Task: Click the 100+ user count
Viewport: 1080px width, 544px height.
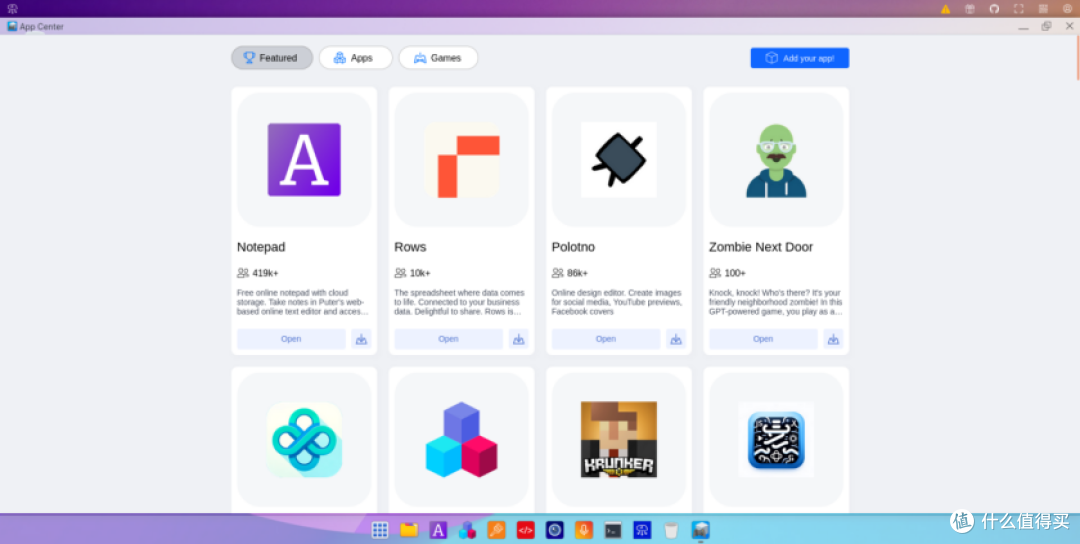Action: pyautogui.click(x=735, y=273)
